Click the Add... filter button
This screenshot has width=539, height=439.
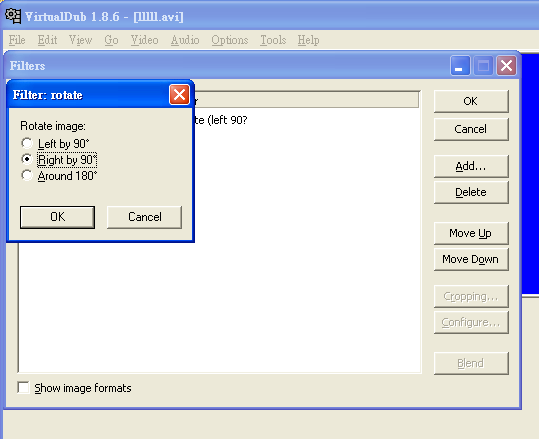(x=471, y=166)
